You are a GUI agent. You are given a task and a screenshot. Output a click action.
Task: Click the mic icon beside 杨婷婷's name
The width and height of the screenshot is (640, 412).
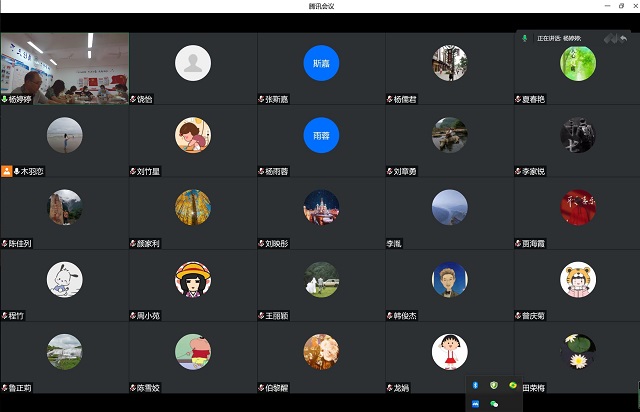(5, 99)
